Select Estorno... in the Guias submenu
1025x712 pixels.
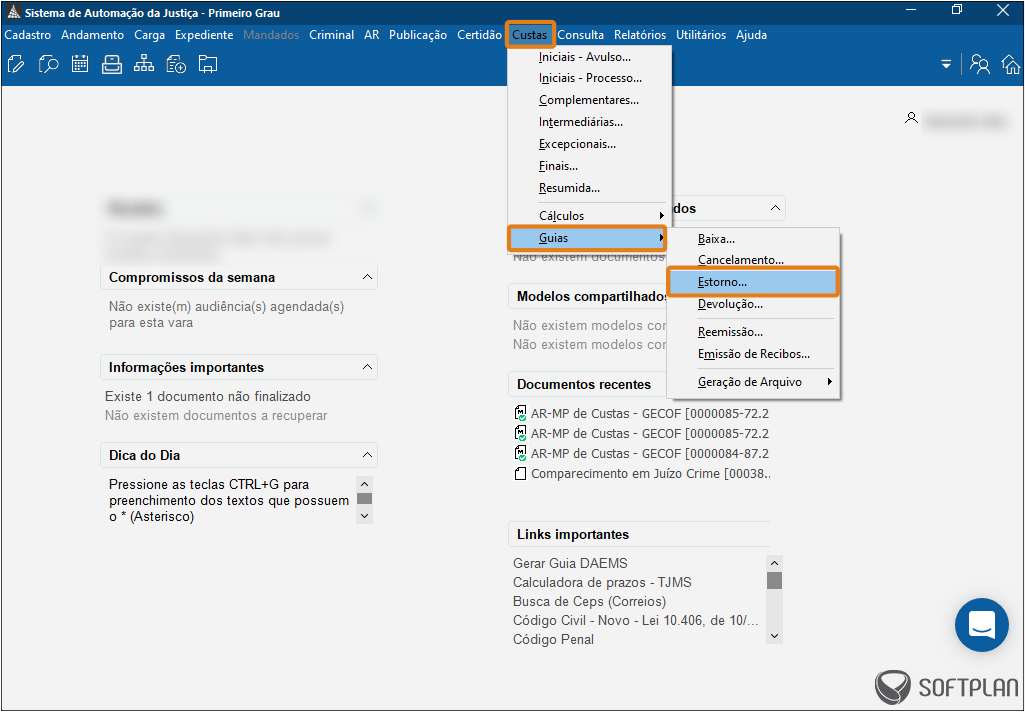click(x=752, y=282)
